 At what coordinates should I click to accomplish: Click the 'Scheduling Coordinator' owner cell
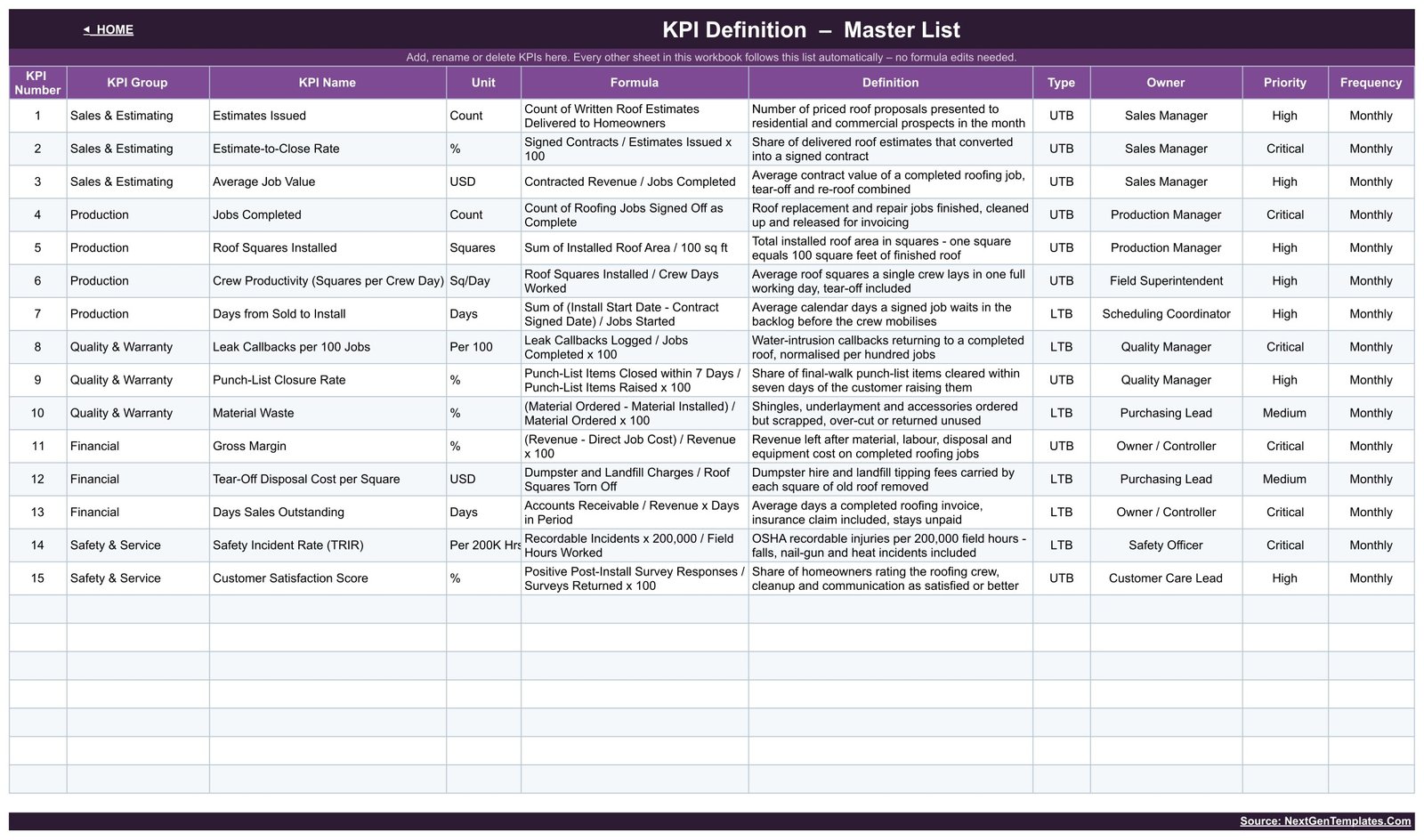(1166, 313)
